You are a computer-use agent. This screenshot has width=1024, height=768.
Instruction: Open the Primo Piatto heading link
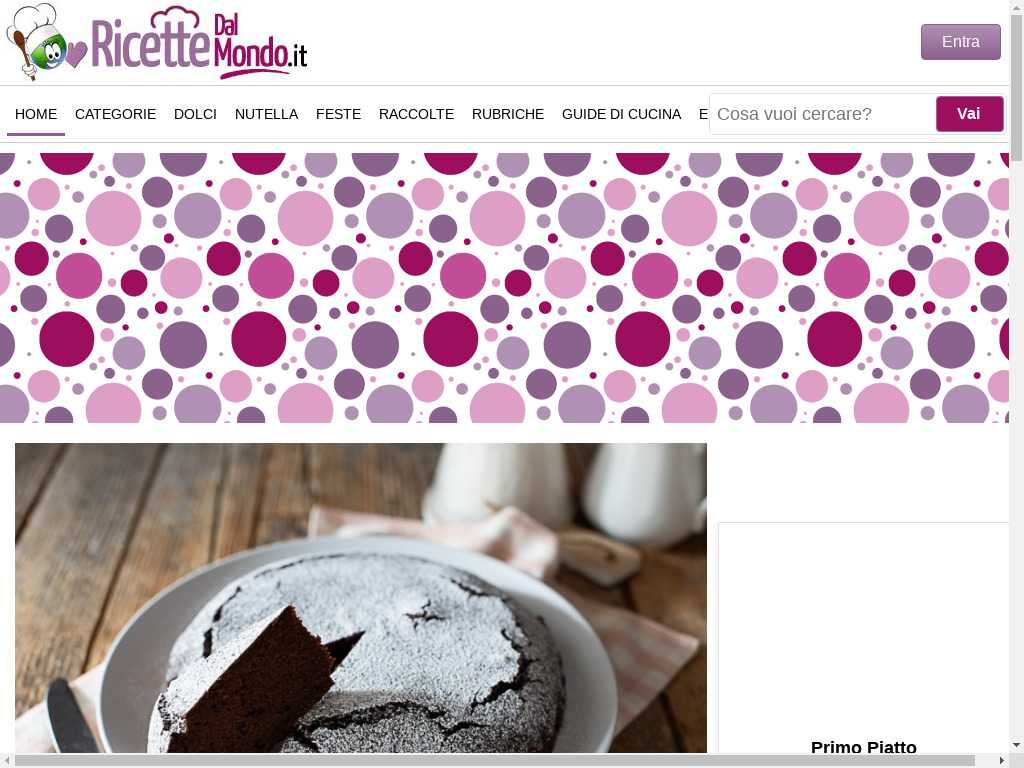click(863, 746)
